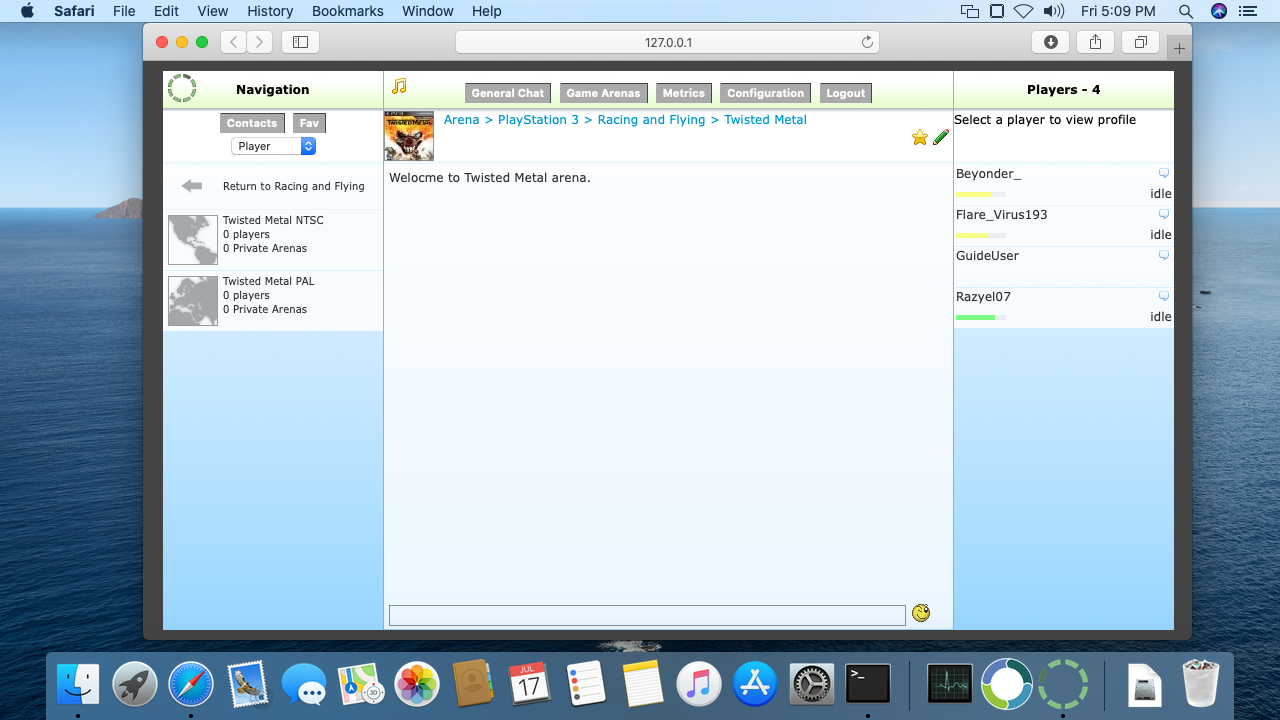Open Safari downloads popover

pos(1050,42)
